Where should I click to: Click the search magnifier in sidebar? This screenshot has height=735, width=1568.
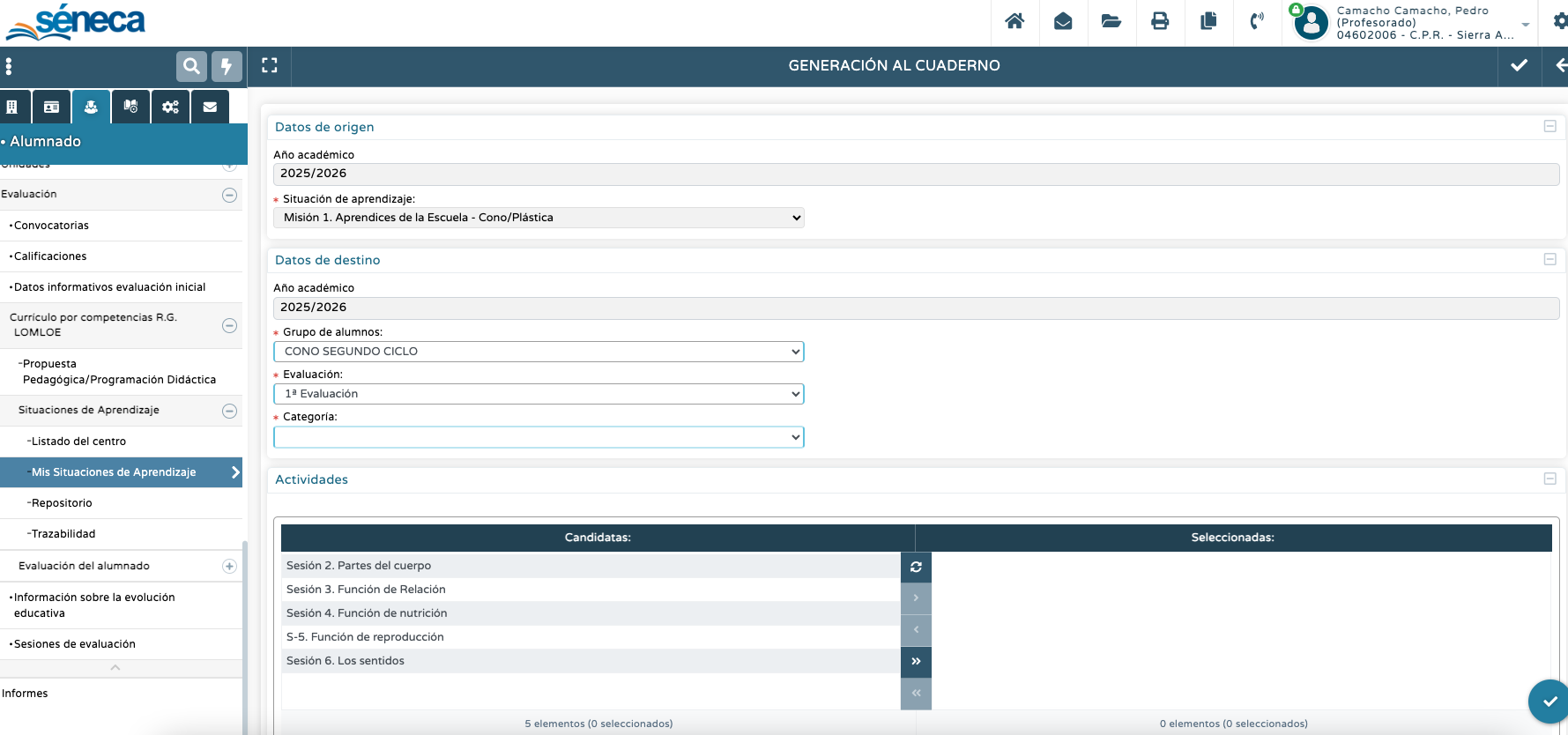(x=191, y=66)
